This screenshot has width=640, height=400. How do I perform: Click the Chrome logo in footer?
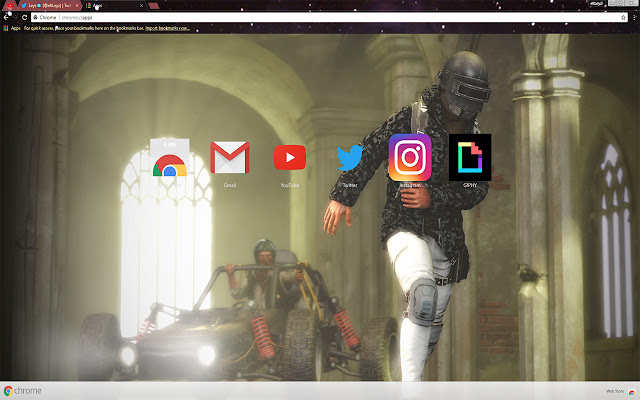pyautogui.click(x=23, y=391)
